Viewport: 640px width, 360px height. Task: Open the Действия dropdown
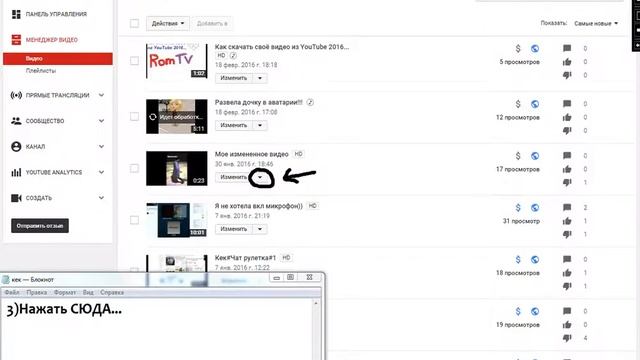coord(168,23)
